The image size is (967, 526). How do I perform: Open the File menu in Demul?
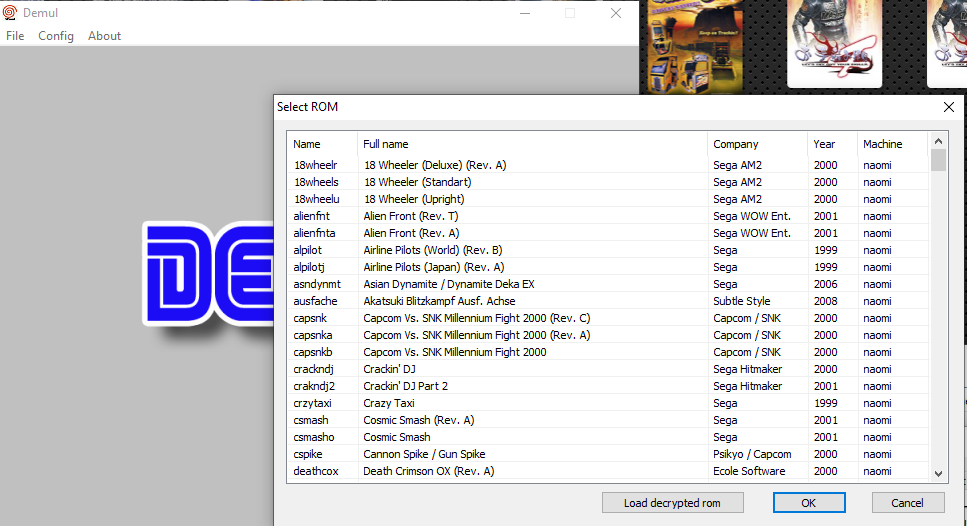[15, 36]
